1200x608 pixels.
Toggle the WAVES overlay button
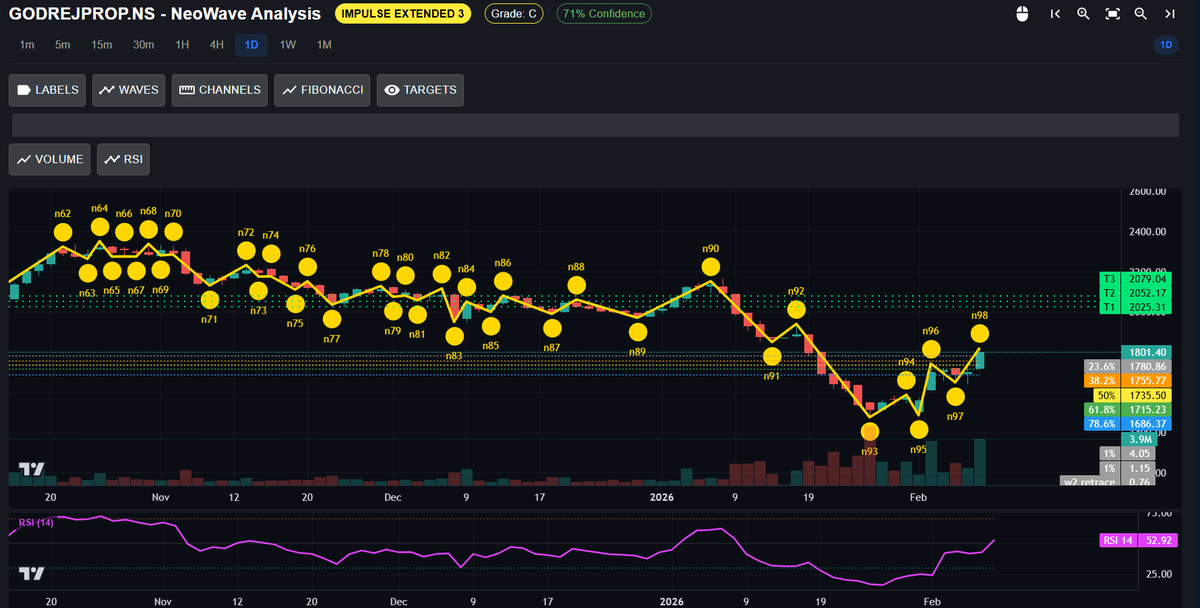129,90
